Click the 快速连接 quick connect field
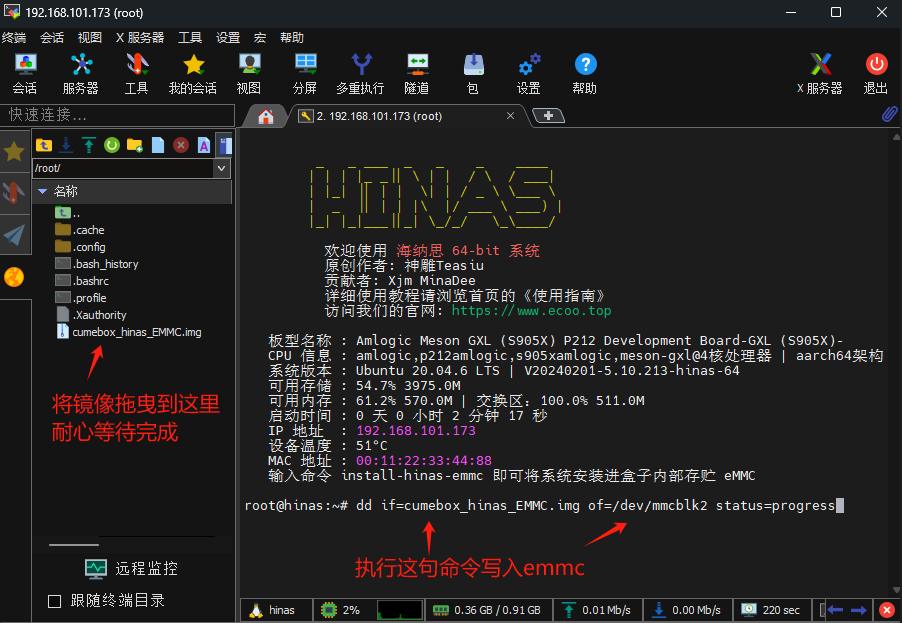 coord(120,115)
